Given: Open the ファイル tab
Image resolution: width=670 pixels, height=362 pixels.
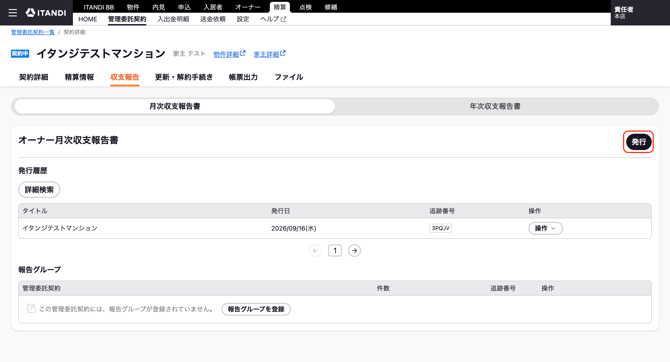Looking at the screenshot, I should point(289,77).
